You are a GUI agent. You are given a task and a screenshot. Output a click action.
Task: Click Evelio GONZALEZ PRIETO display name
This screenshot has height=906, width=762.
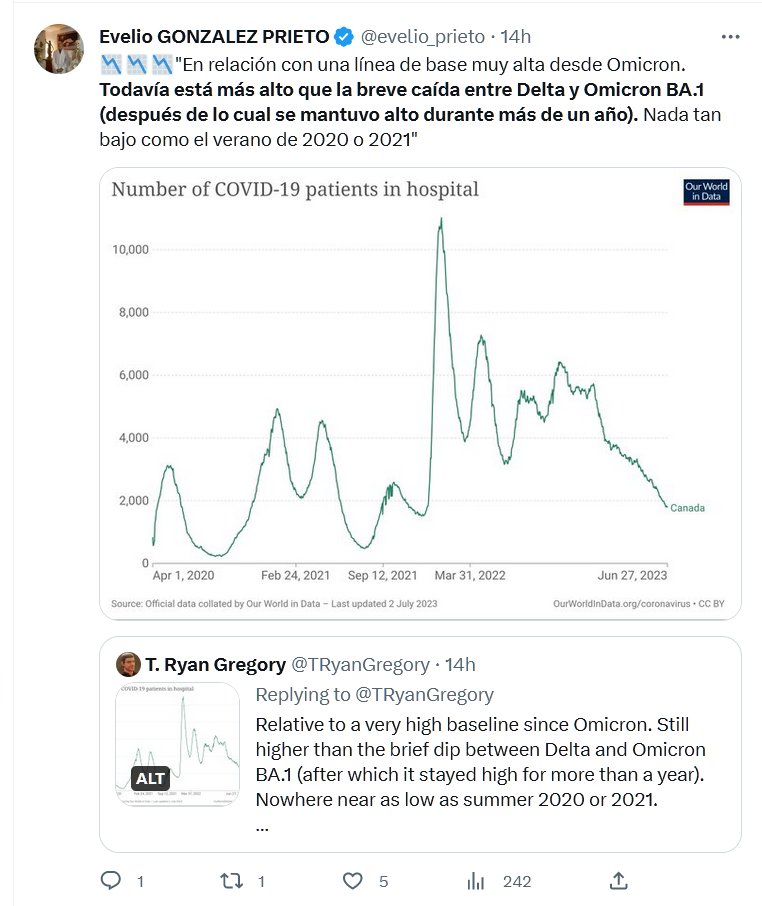(x=214, y=38)
